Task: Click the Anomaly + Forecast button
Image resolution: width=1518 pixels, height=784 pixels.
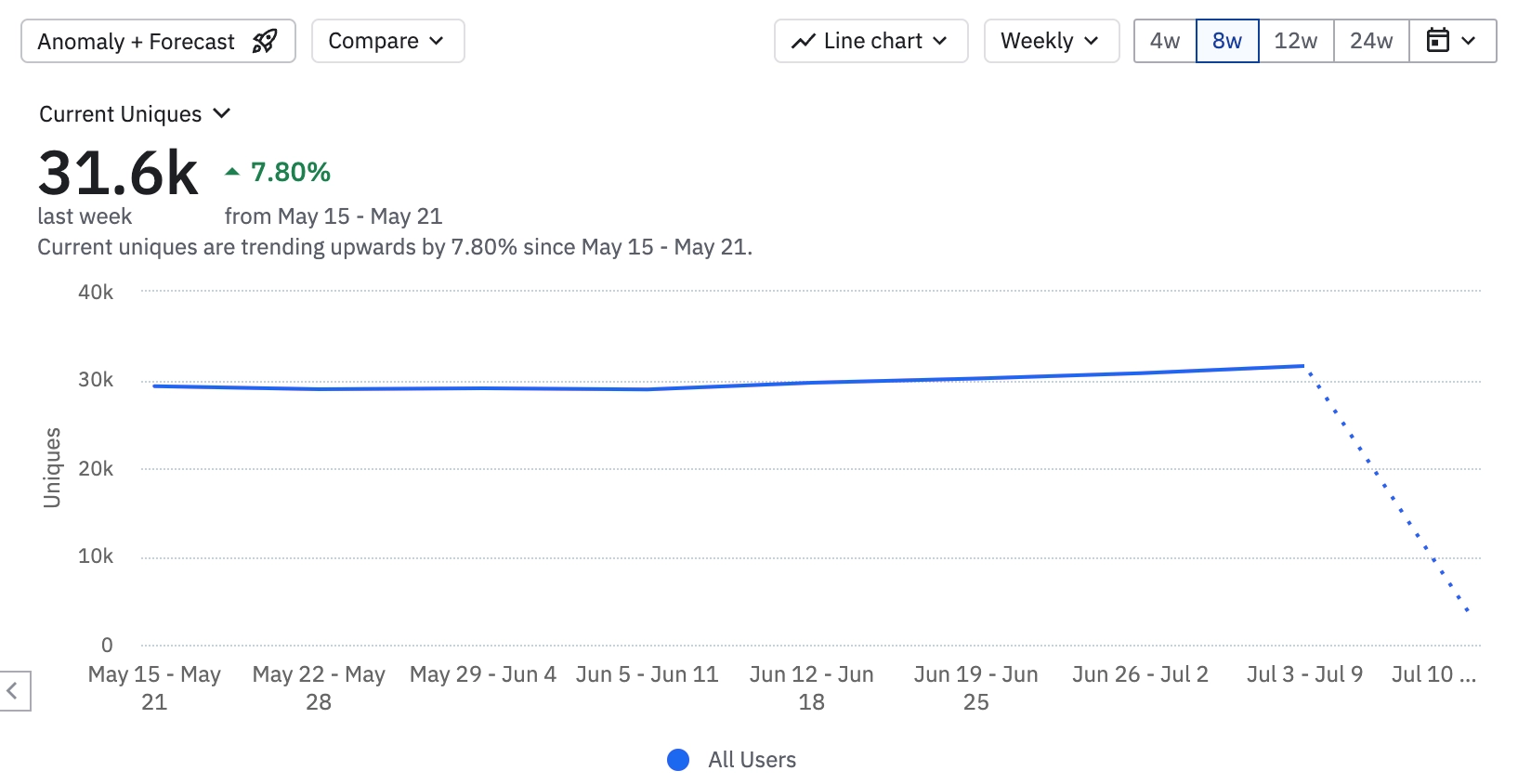Action: tap(137, 41)
